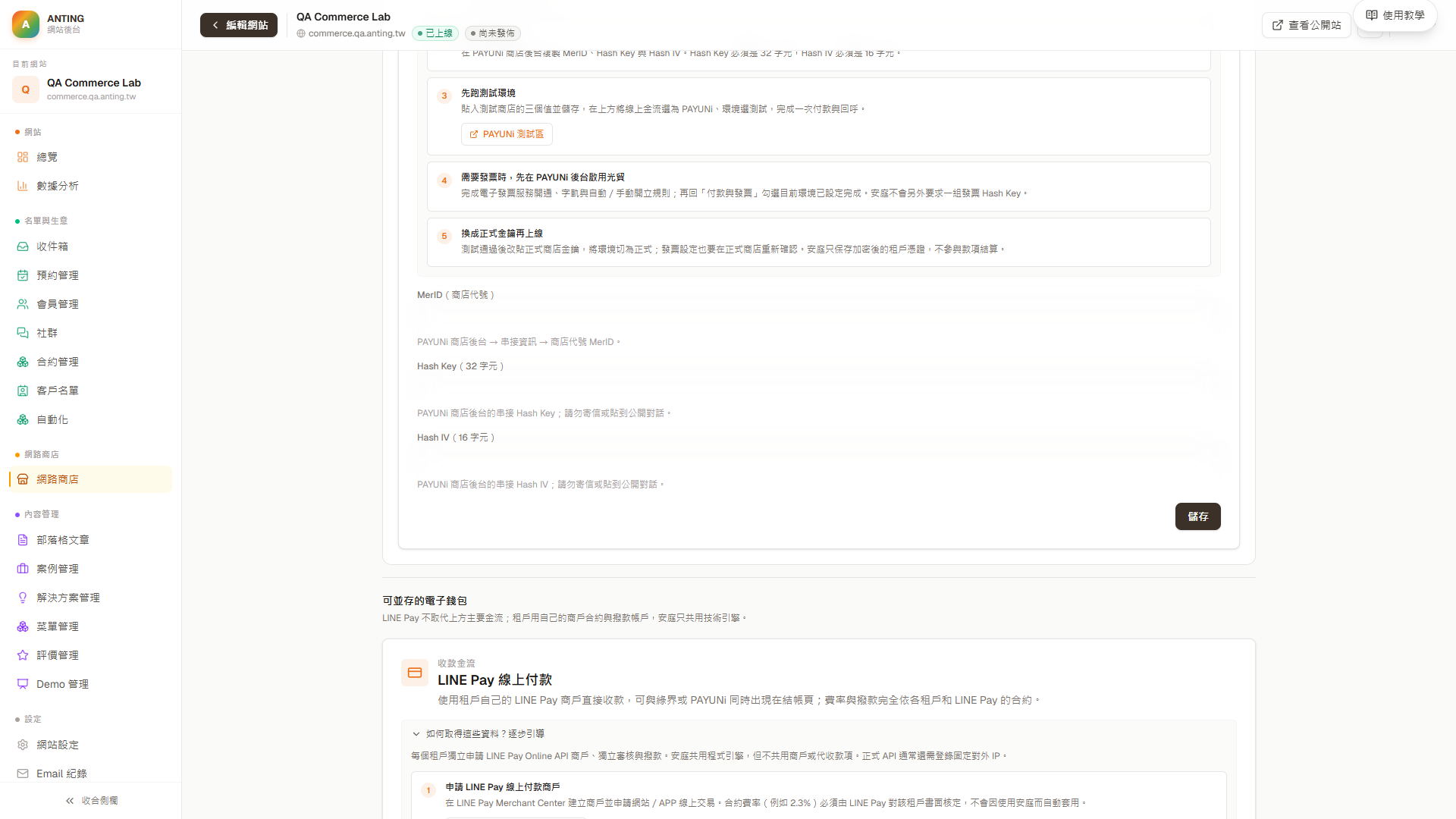Image resolution: width=1456 pixels, height=819 pixels.
Task: Open 網站設定 gear icon
Action: [x=23, y=745]
